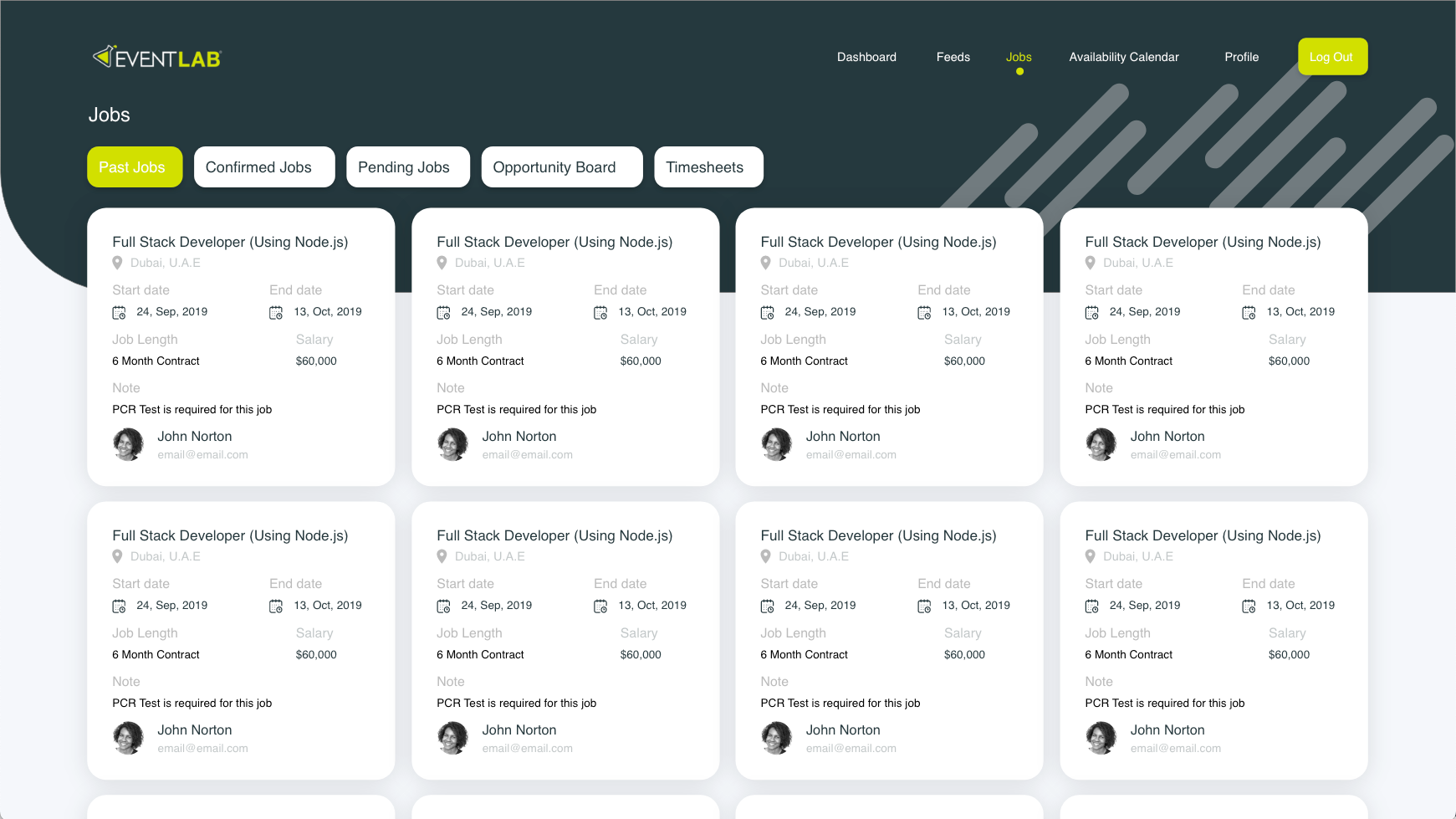Go to Feeds in the top navigation
This screenshot has height=819, width=1456.
(953, 57)
